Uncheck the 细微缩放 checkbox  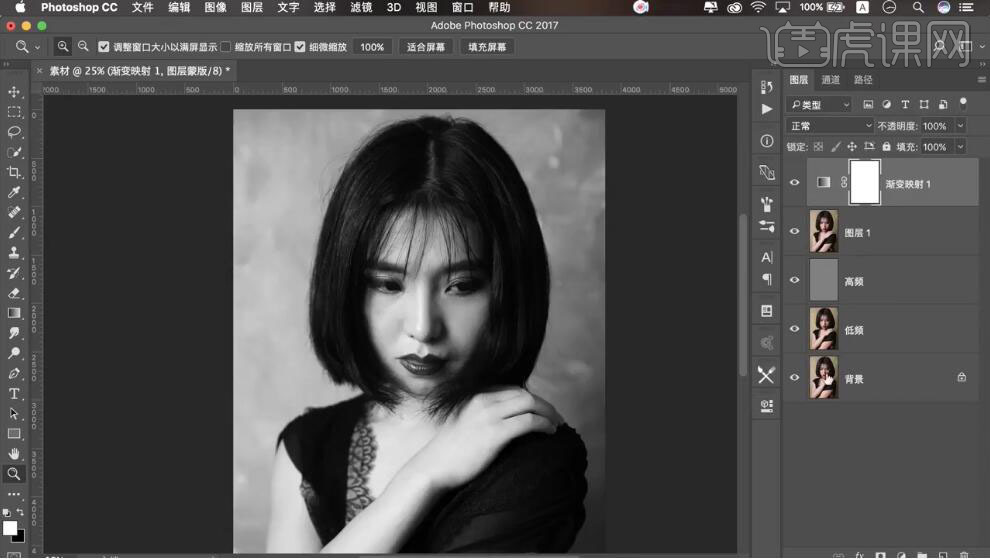[x=300, y=47]
